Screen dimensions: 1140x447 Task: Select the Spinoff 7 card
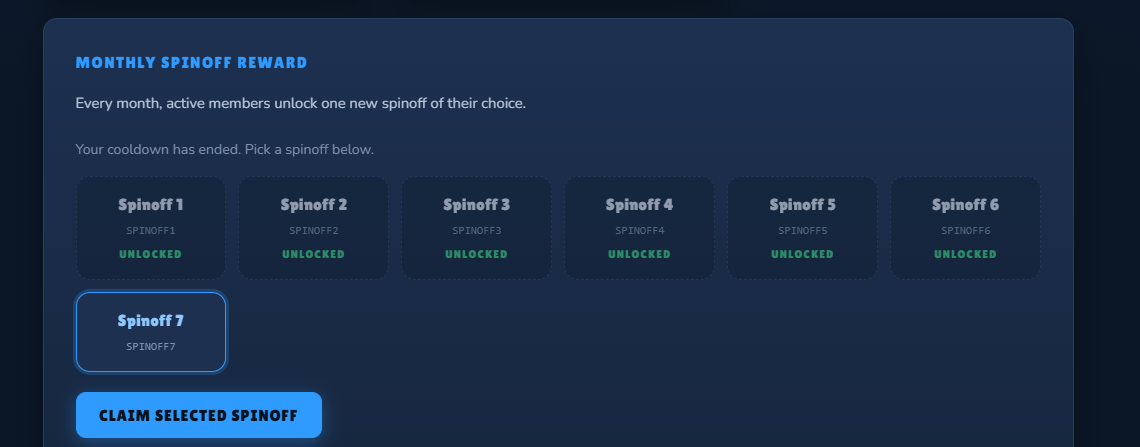pos(151,332)
